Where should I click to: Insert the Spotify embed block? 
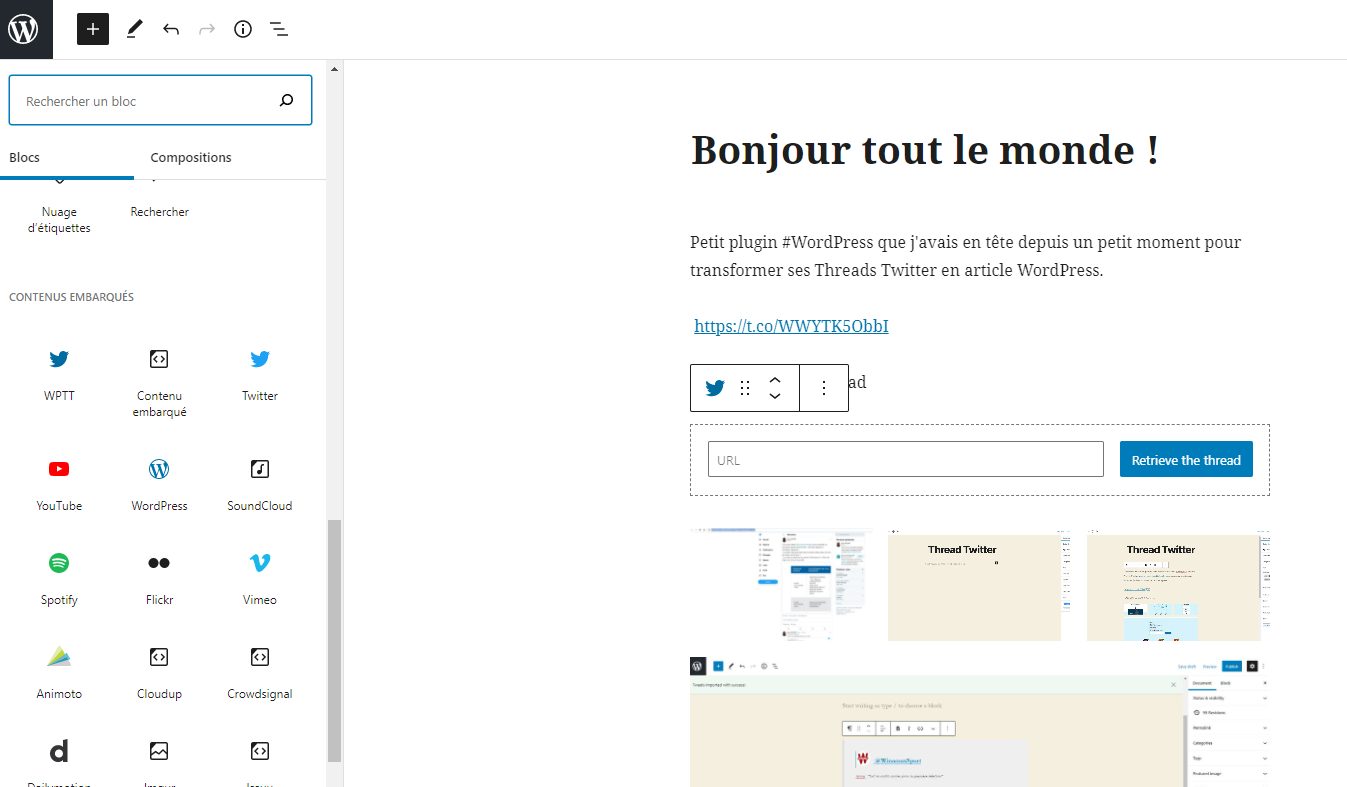pyautogui.click(x=59, y=579)
